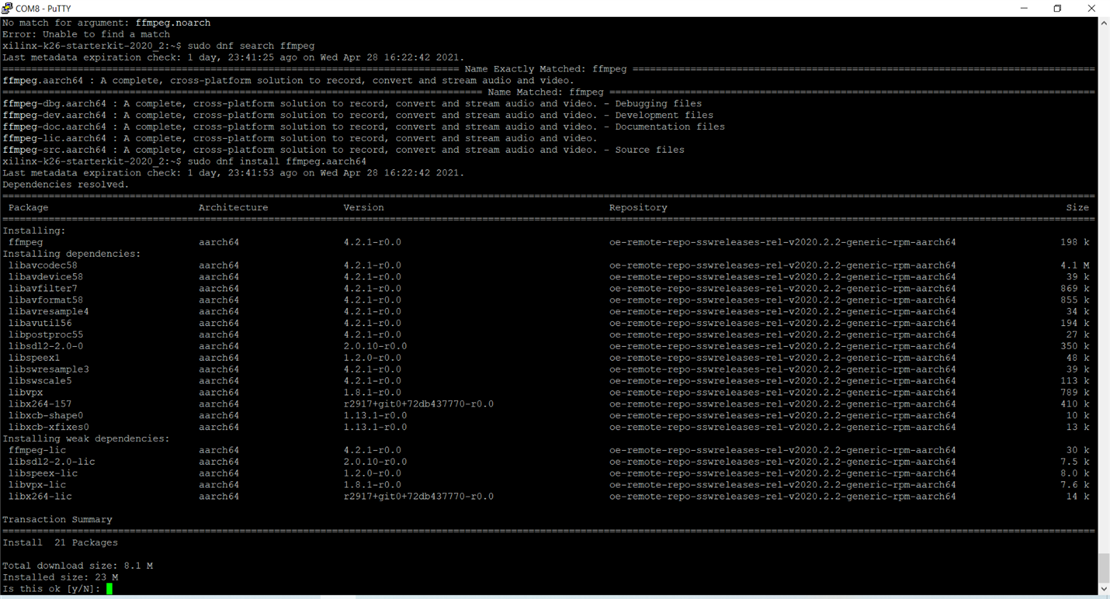This screenshot has width=1110, height=599.
Task: Click the 'libavutil56' package name
Action: (40, 323)
